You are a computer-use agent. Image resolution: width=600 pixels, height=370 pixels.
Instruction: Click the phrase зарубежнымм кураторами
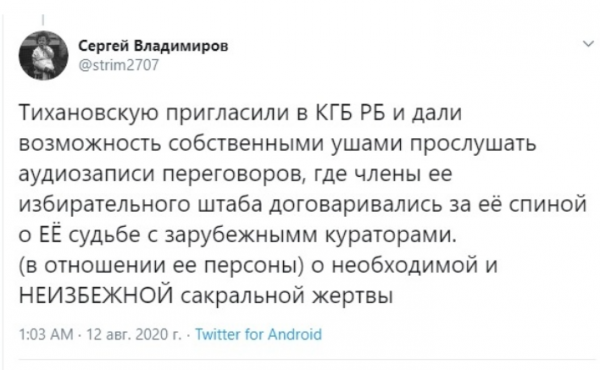310,235
